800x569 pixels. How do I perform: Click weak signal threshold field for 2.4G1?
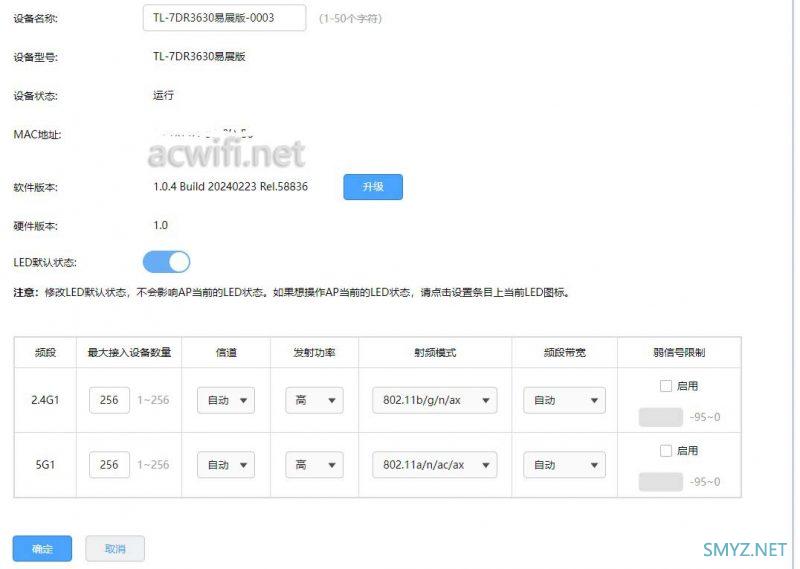point(660,417)
